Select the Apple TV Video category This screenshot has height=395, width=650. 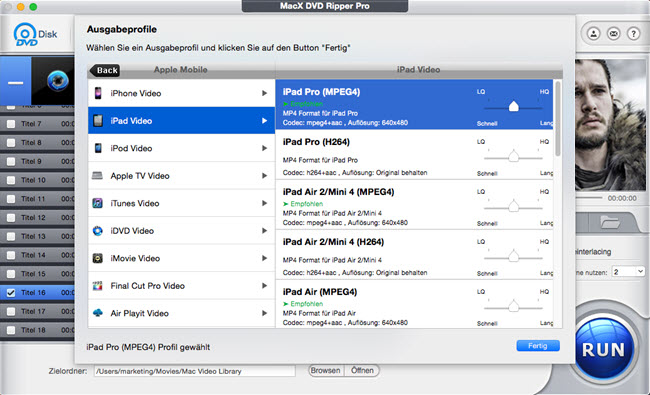[x=182, y=176]
